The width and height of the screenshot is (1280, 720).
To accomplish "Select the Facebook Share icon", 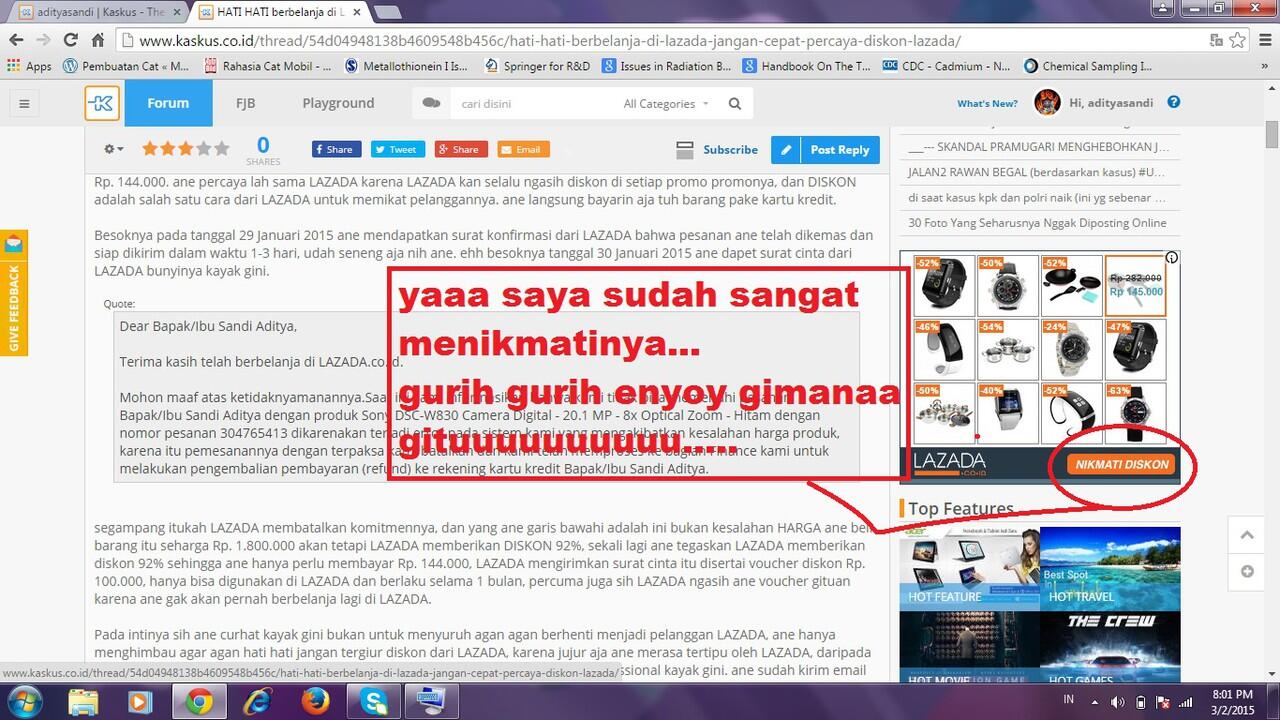I will 335,148.
